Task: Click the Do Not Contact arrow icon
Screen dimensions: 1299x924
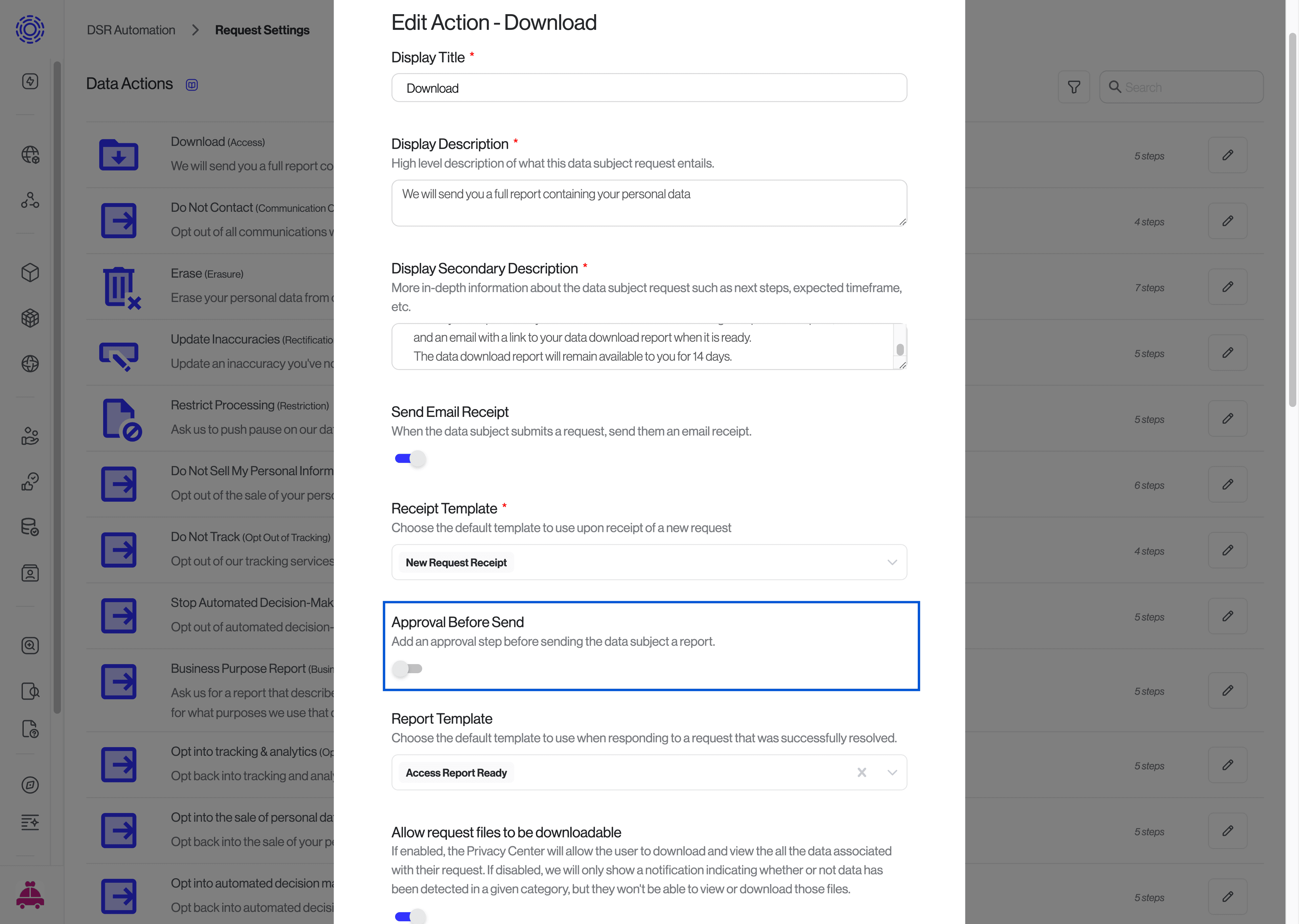Action: (x=119, y=221)
